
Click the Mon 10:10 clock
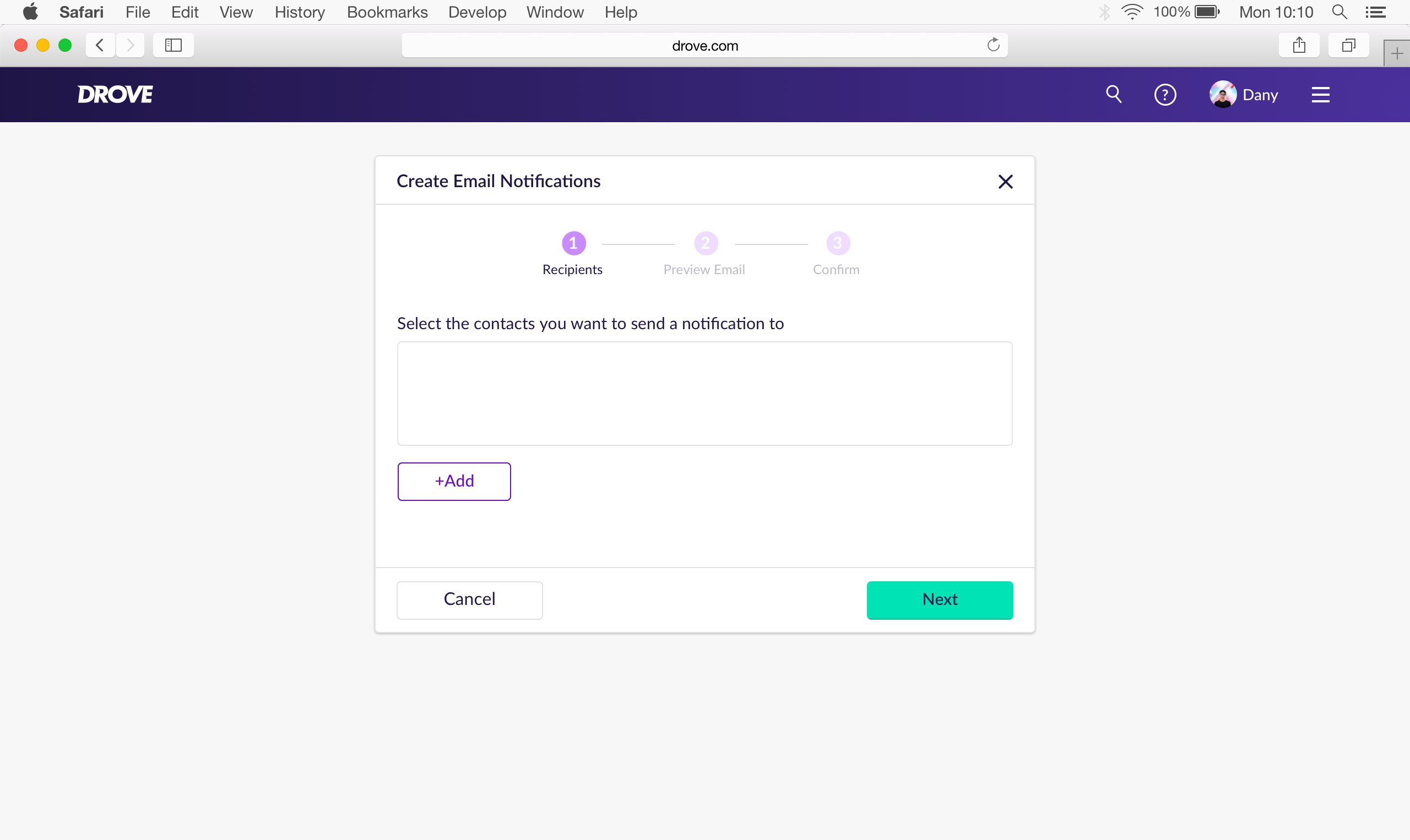pos(1276,12)
